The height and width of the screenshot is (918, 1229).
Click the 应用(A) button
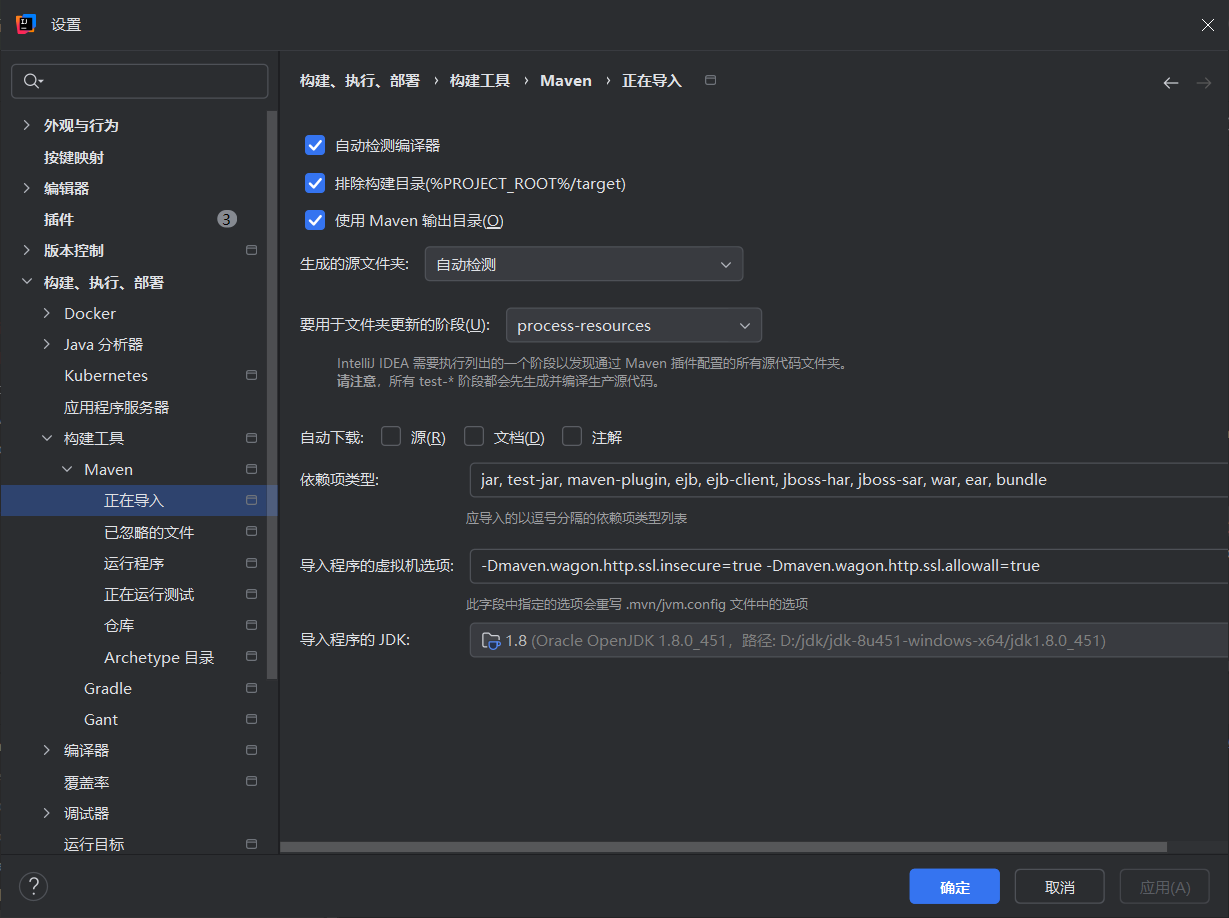pos(1165,887)
